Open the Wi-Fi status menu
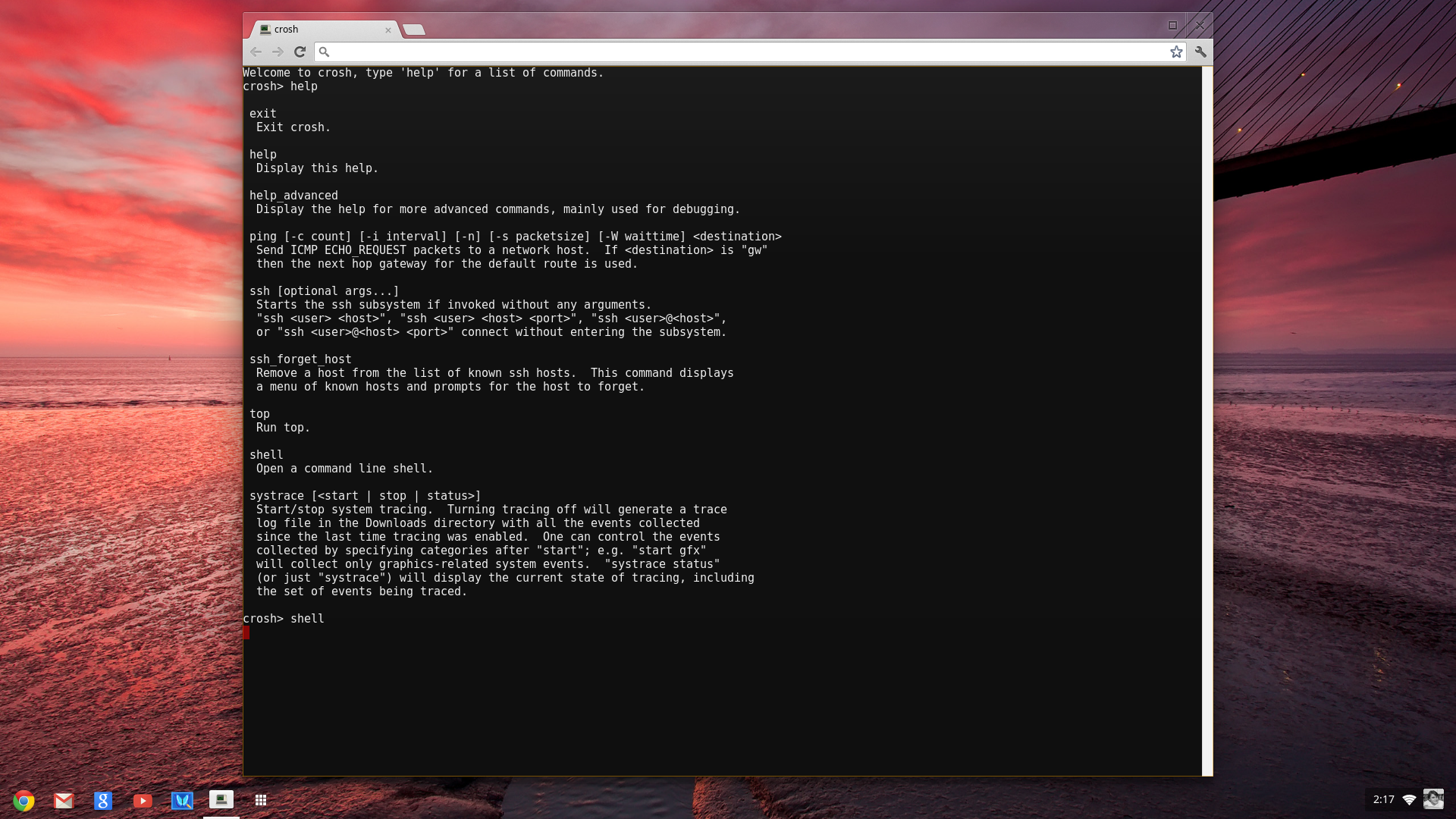Viewport: 1456px width, 819px height. click(x=1409, y=799)
